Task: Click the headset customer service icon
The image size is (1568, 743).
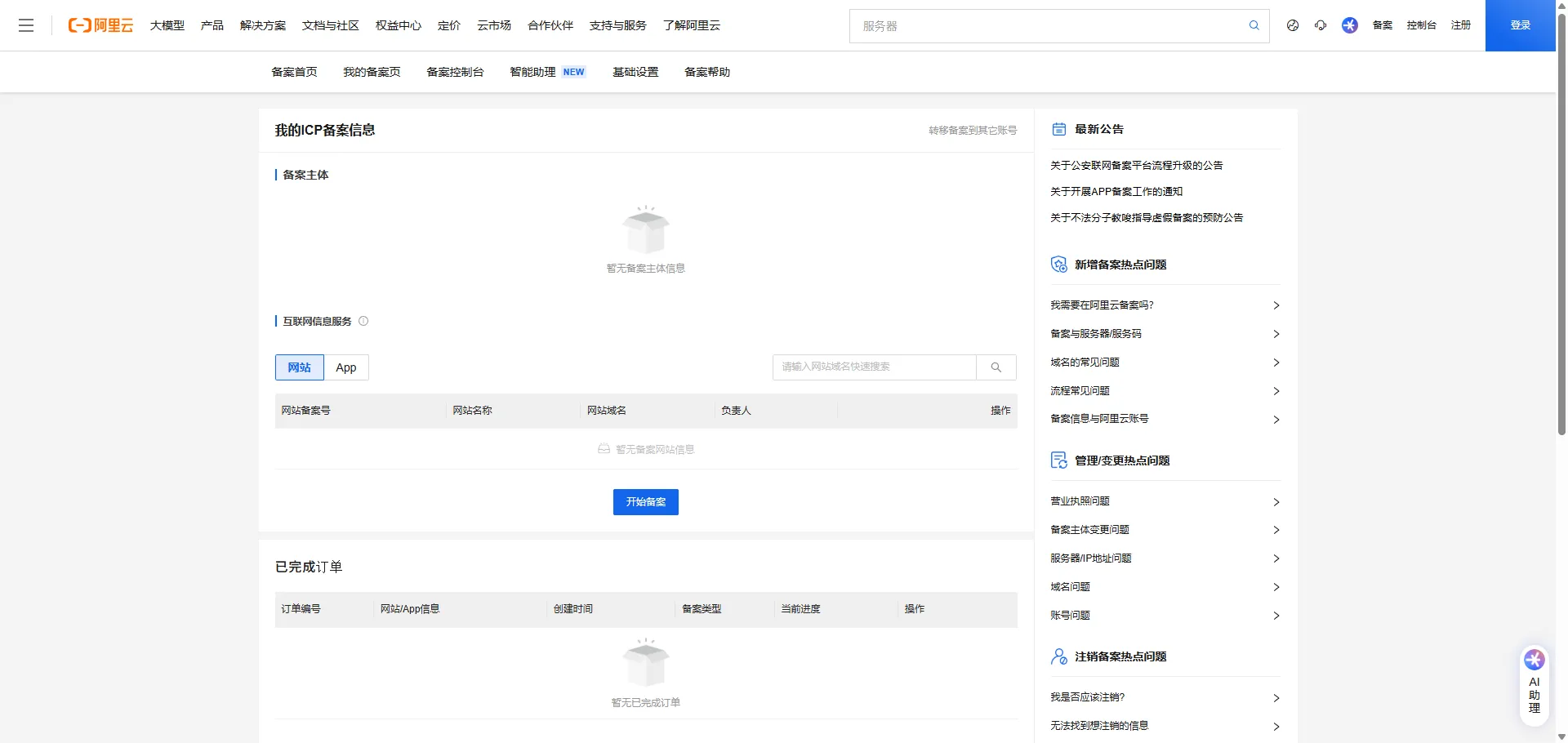Action: click(x=1321, y=25)
